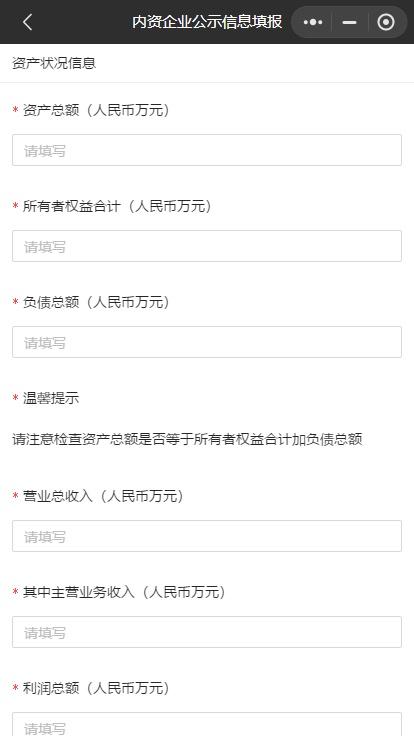
Task: Open the three-dots more options menu
Action: click(313, 22)
